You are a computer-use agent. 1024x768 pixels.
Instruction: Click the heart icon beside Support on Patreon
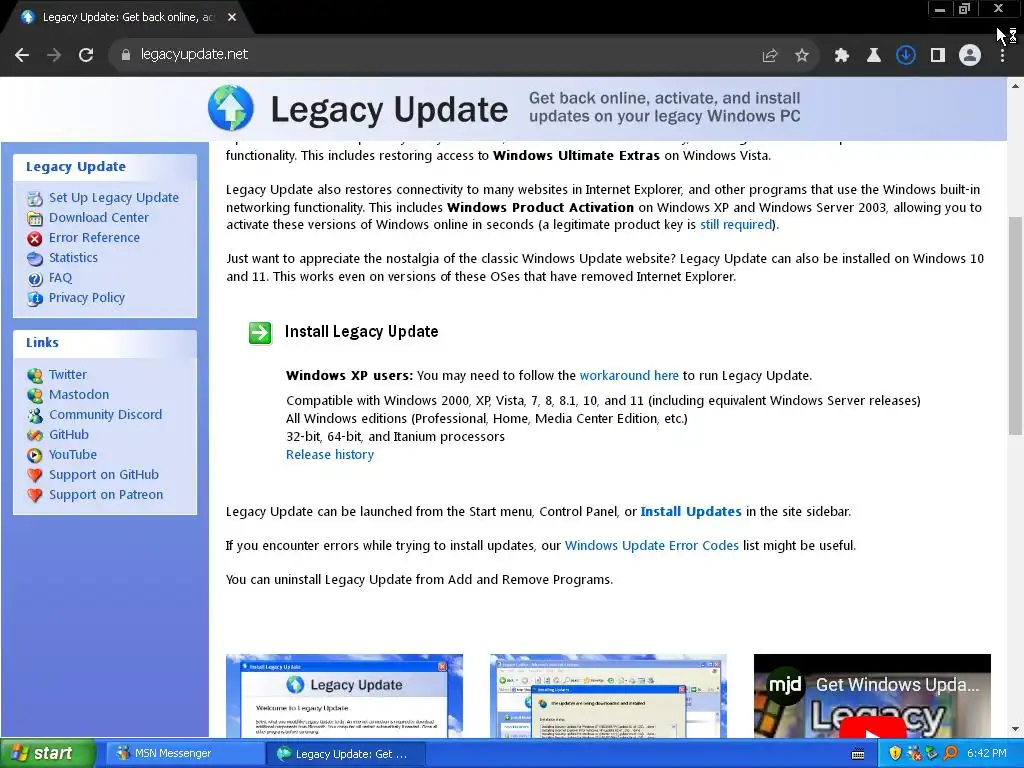point(35,496)
